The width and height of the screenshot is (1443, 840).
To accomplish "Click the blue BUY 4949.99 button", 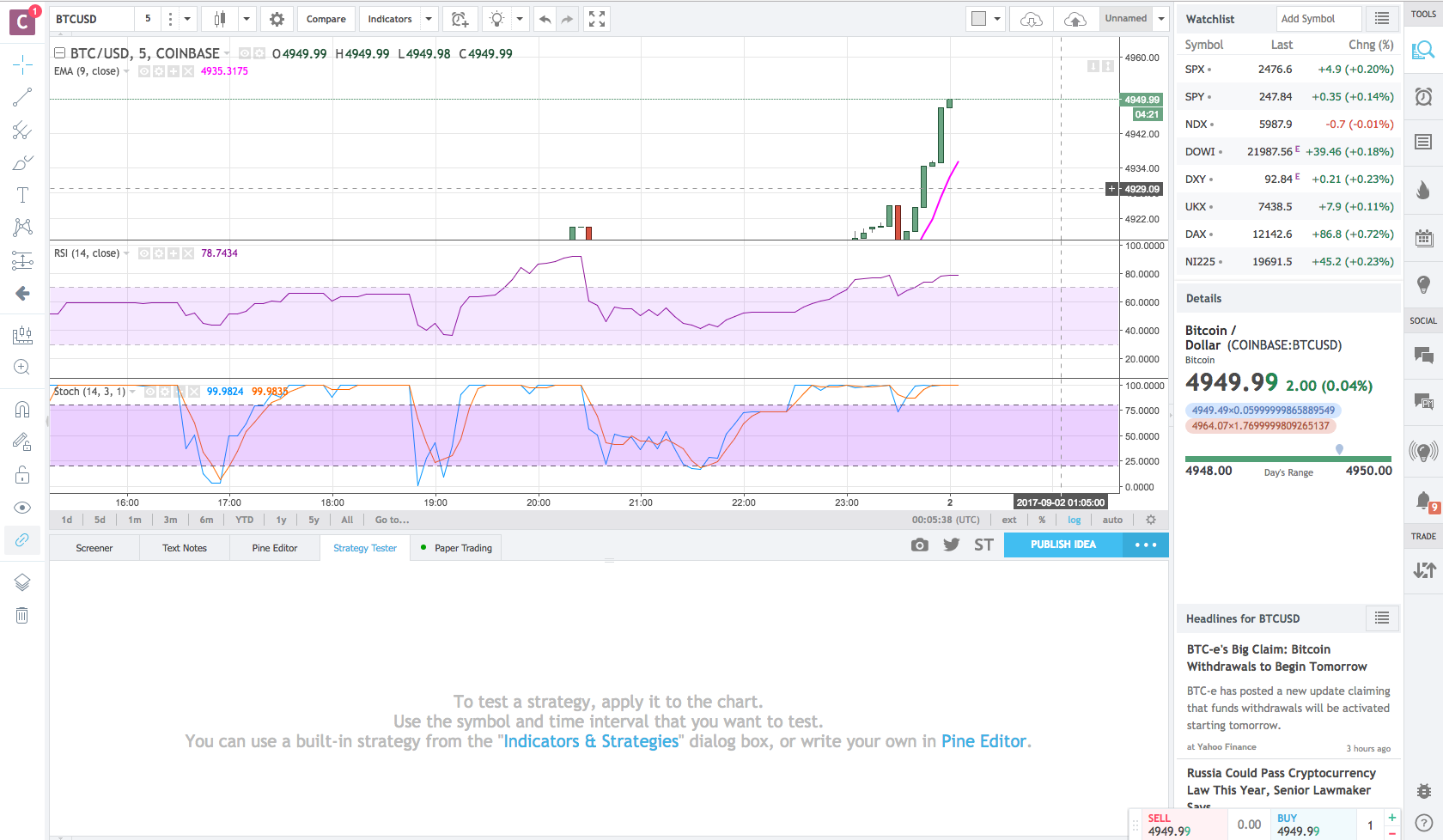I will [1314, 825].
